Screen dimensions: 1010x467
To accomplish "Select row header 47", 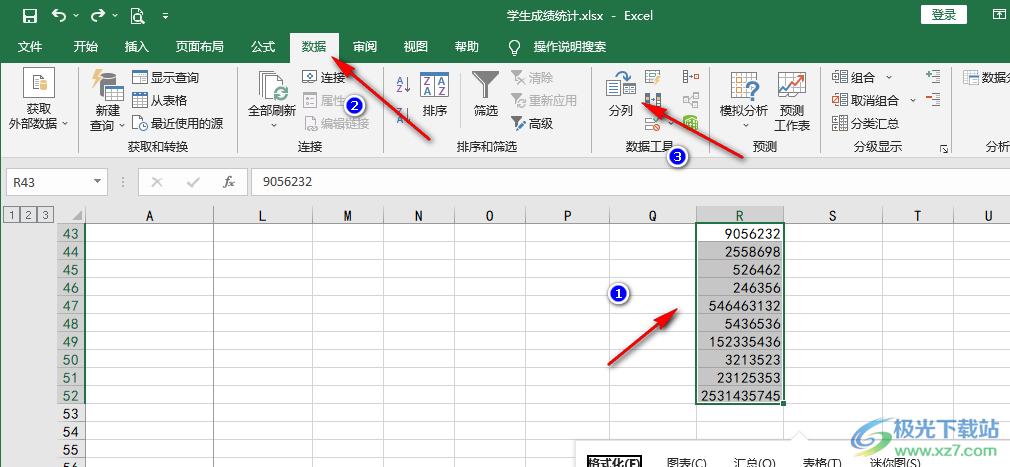I will (71, 305).
